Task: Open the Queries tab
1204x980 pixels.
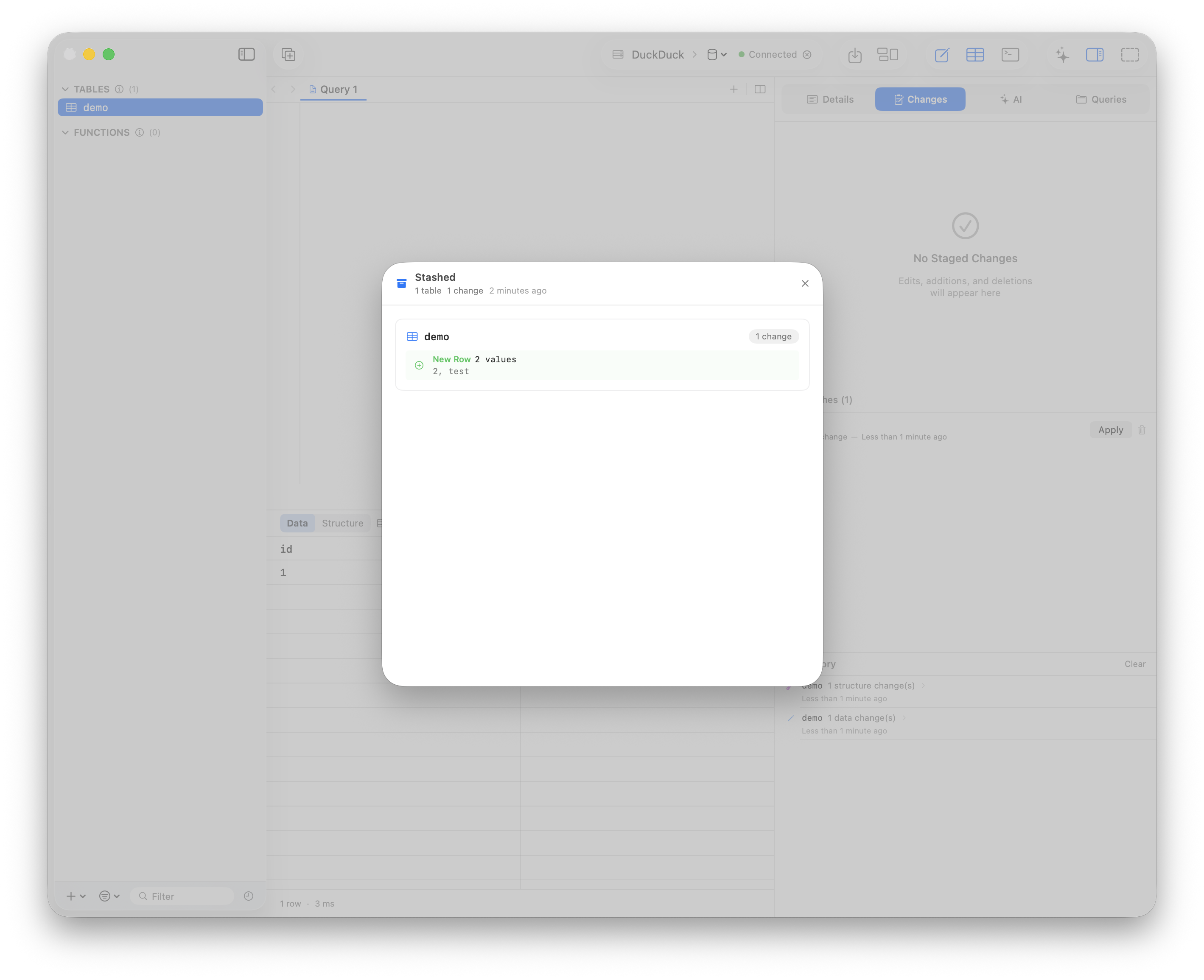Action: tap(1101, 99)
